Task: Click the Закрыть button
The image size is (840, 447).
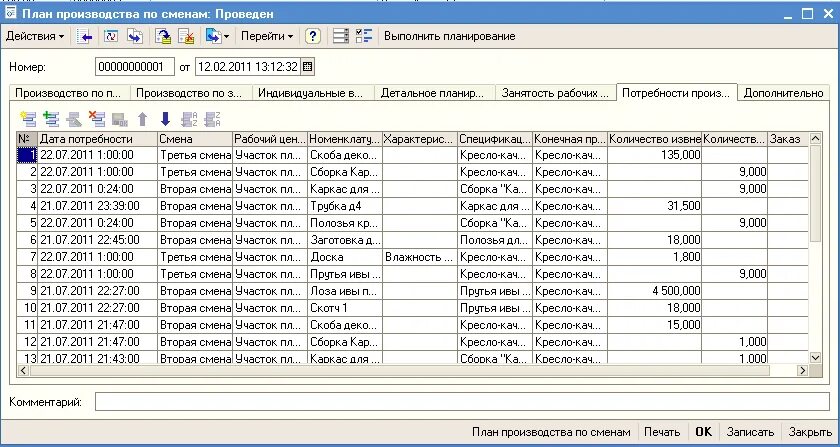Action: [810, 432]
